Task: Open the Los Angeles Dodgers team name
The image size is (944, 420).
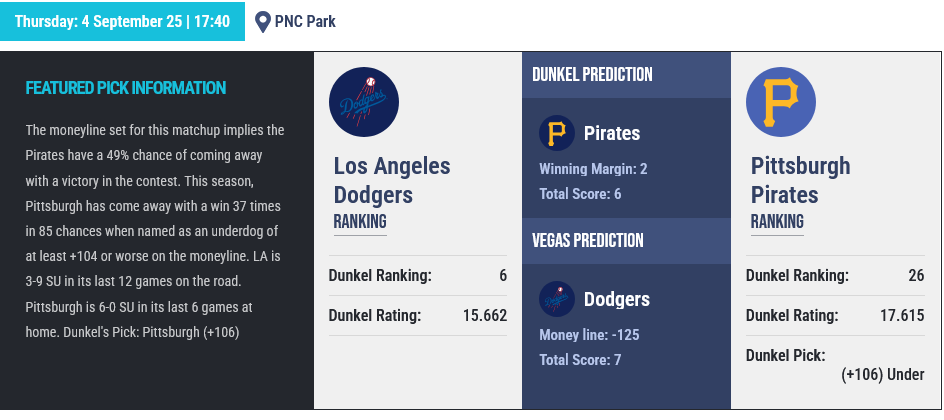Action: tap(392, 181)
